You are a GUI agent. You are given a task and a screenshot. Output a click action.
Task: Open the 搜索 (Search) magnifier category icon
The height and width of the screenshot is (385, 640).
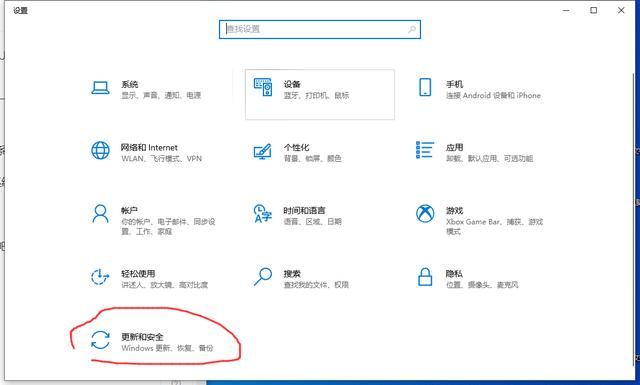pos(263,277)
